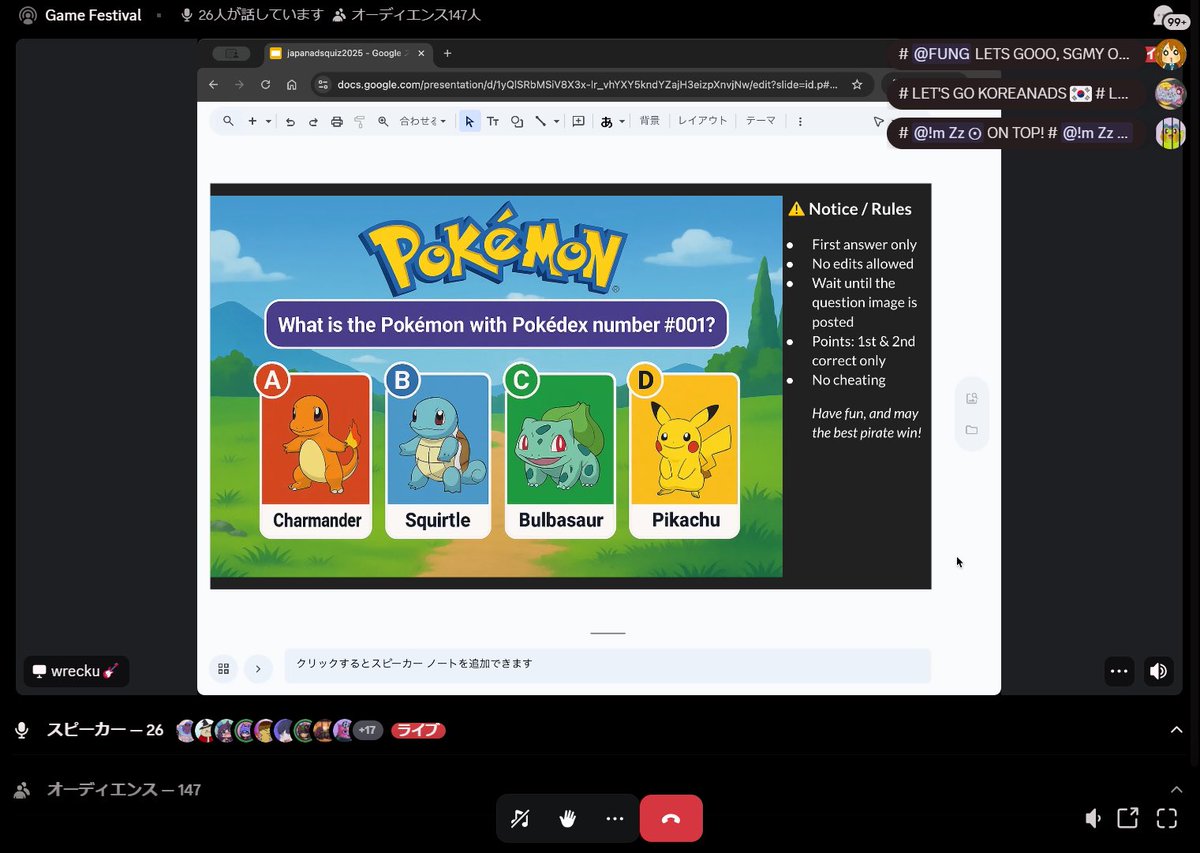Select the paint format tool

tap(359, 121)
